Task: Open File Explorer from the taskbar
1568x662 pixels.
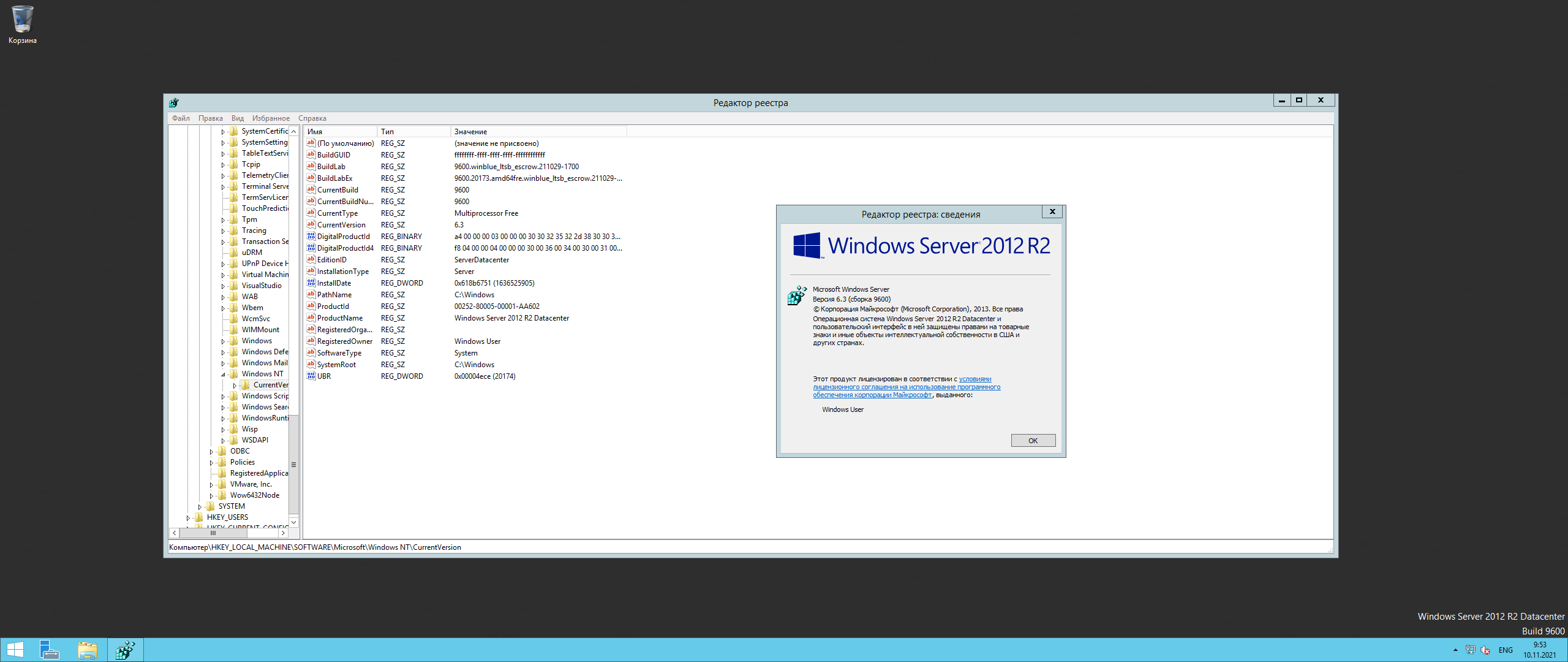Action: click(88, 650)
